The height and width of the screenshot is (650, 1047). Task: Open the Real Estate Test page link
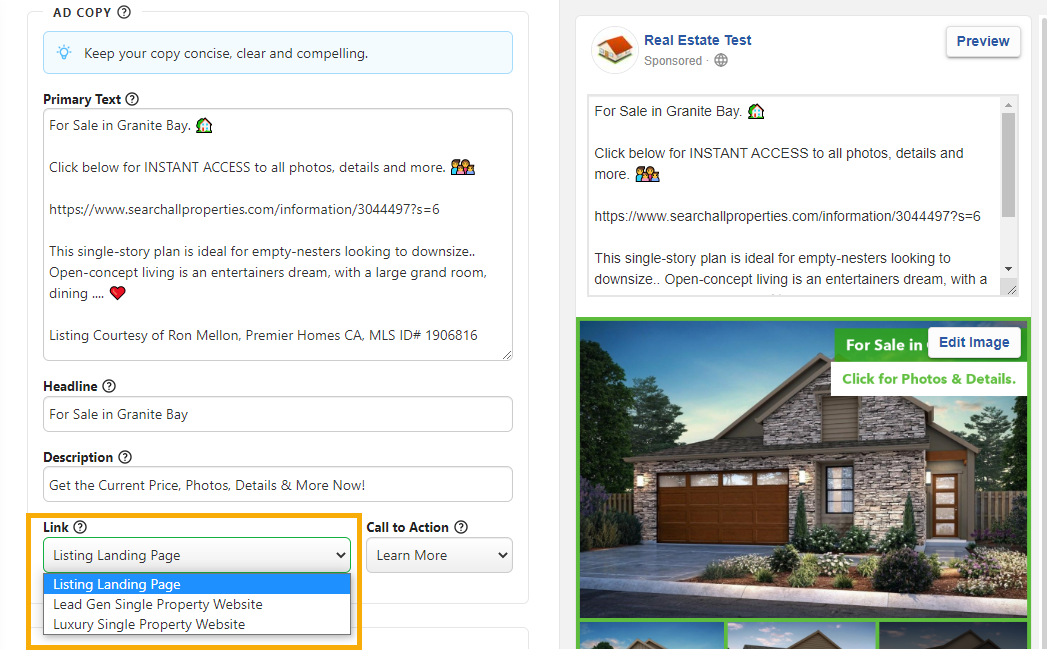click(697, 40)
